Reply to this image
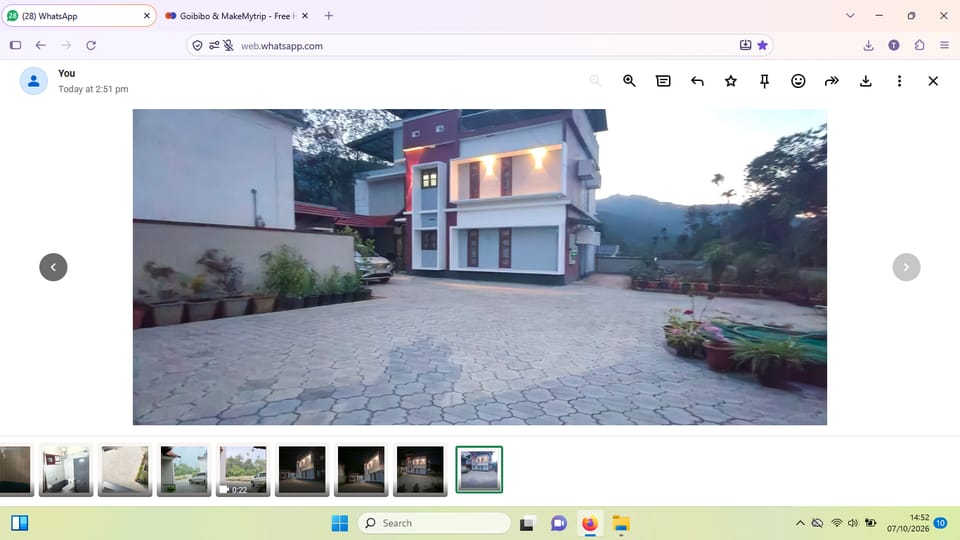 697,81
